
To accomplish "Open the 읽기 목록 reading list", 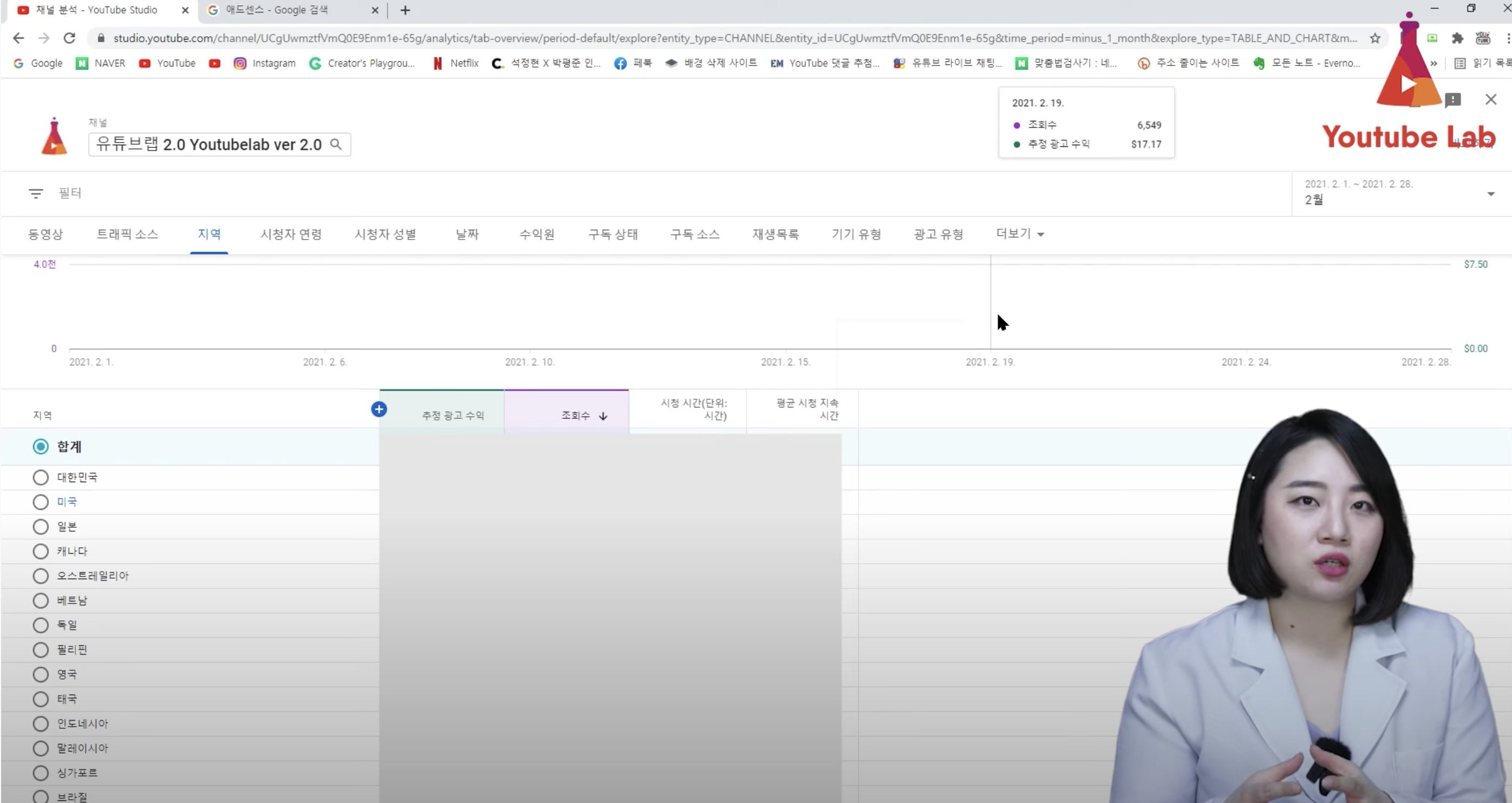I will (x=1482, y=63).
